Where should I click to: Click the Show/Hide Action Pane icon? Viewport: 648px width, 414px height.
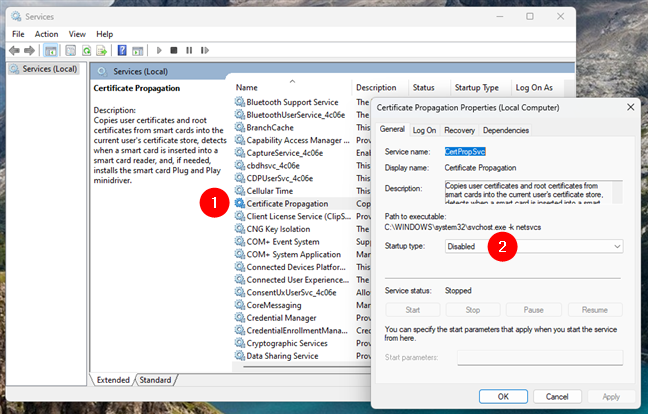tap(137, 50)
